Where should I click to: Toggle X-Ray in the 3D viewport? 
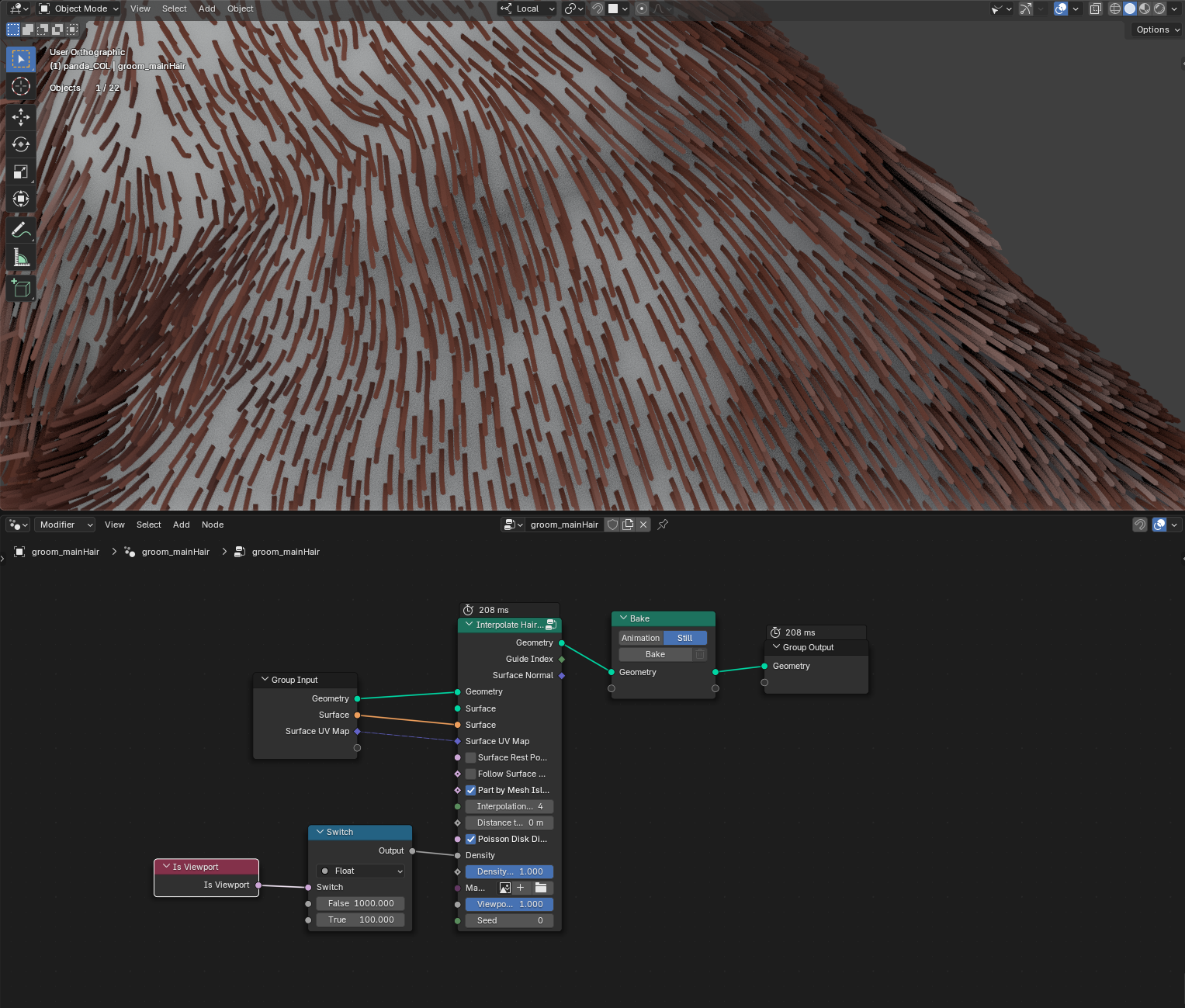tap(1095, 9)
